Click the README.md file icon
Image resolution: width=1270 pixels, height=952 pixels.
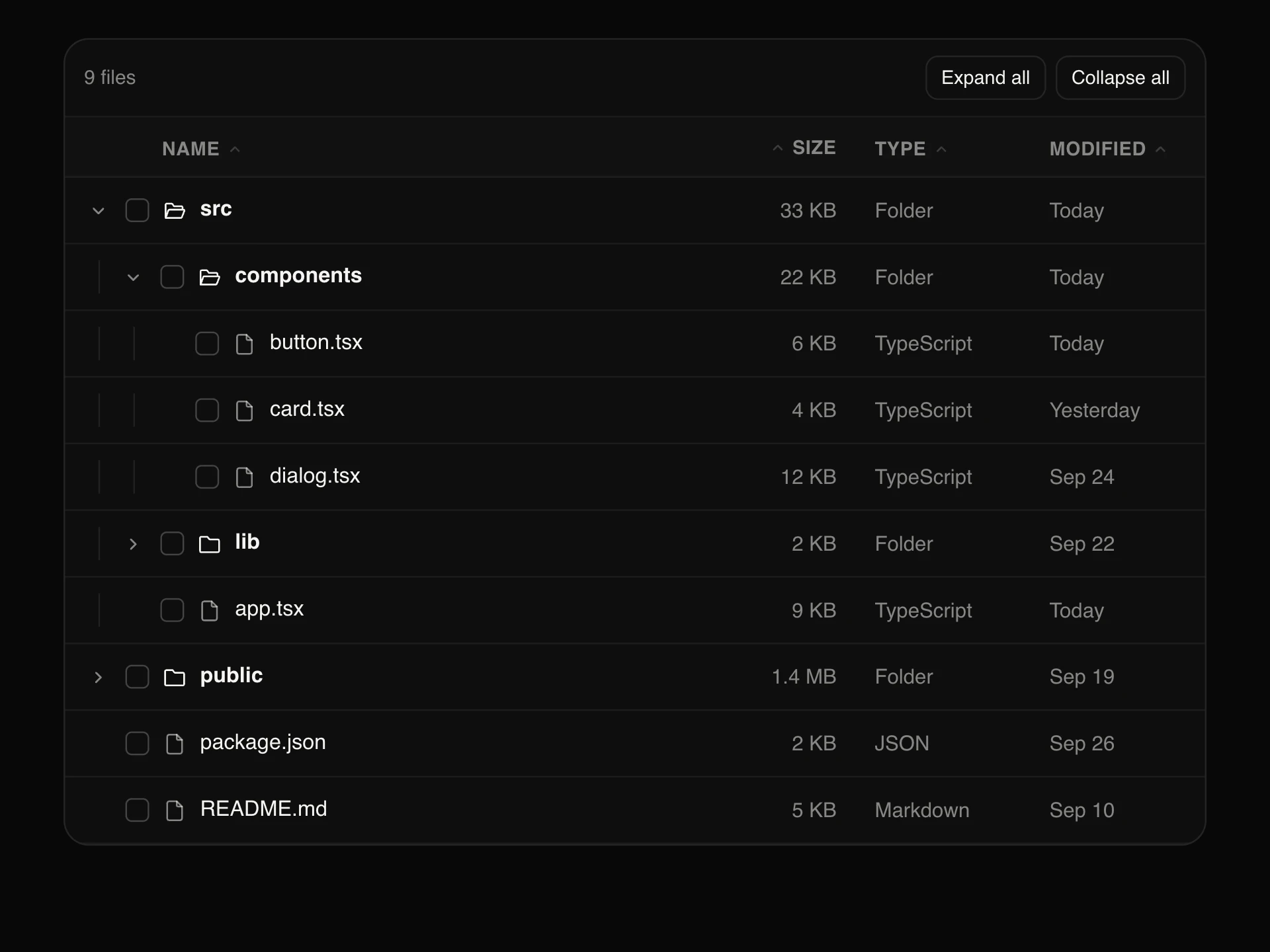[175, 811]
